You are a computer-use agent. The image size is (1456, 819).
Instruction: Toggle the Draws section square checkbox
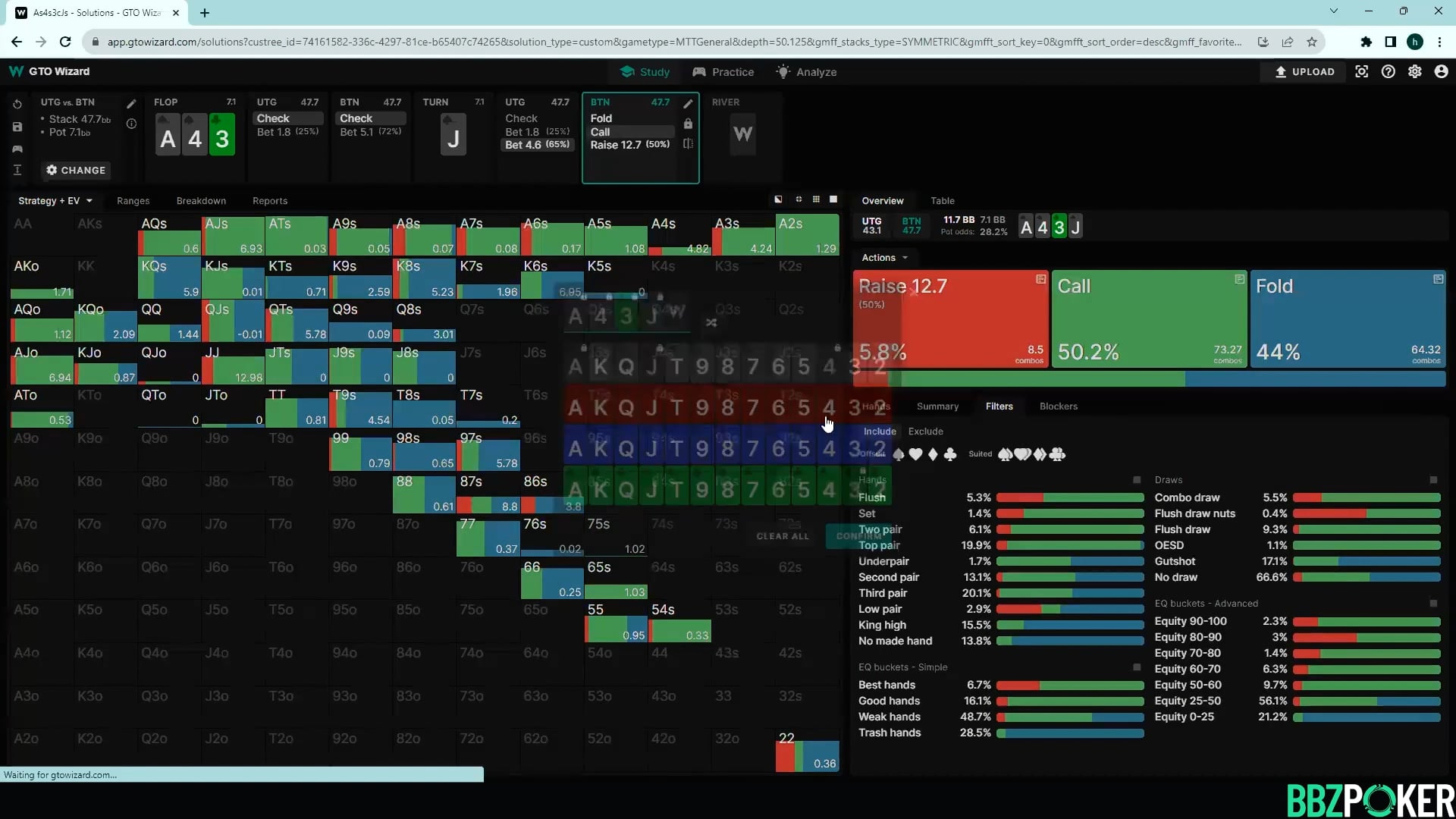tap(1432, 480)
